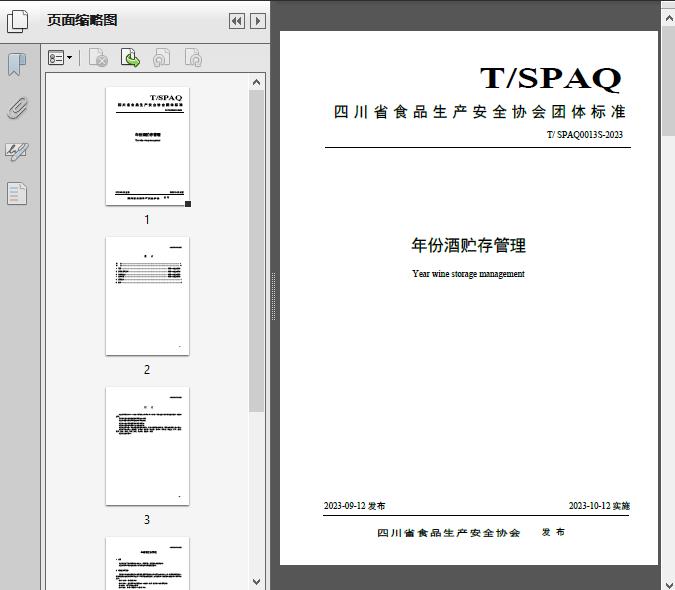Click the 四川省食品生产安全协会团体标准 heading
The width and height of the screenshot is (675, 590).
pos(480,112)
